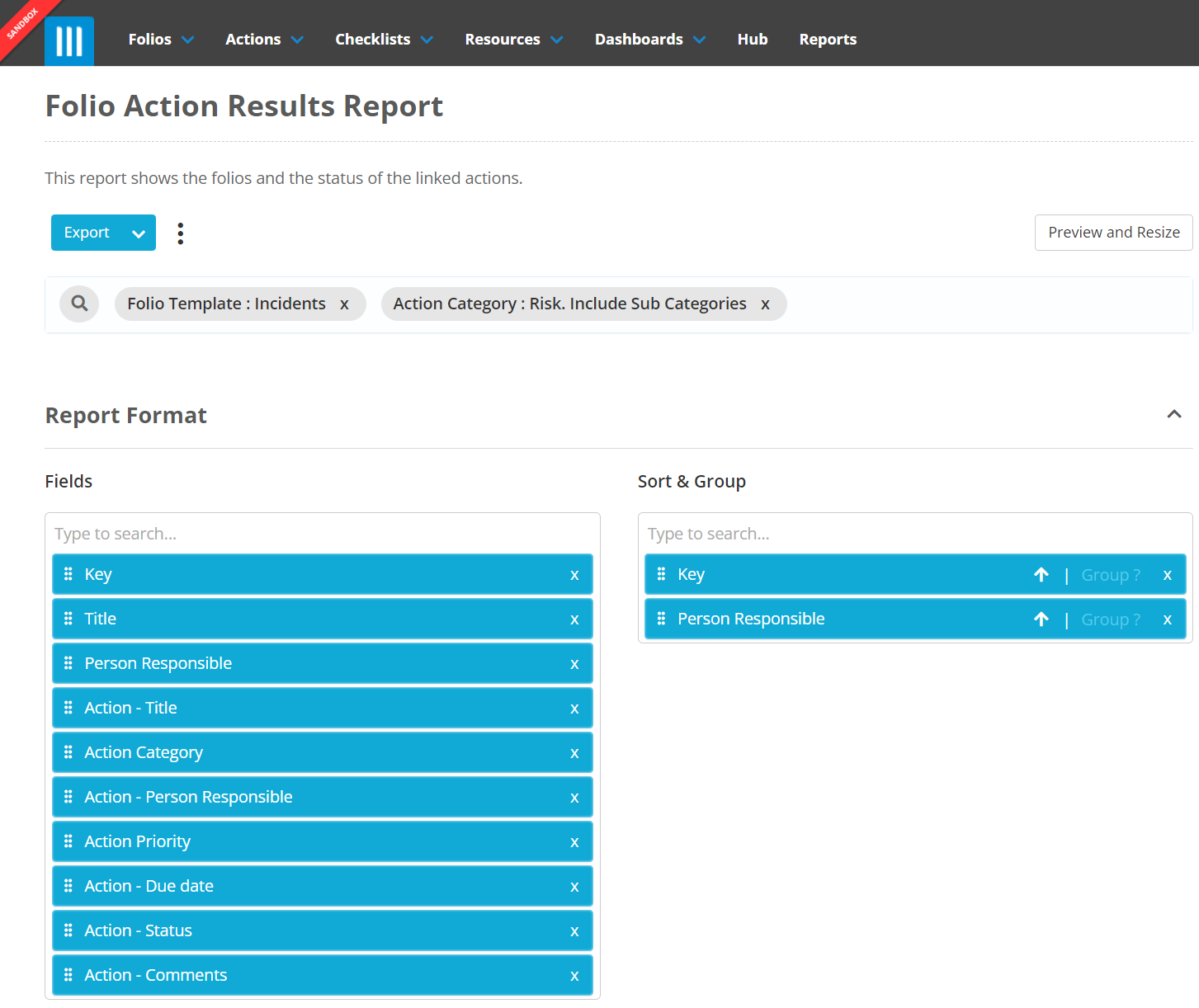Remove Person Responsible from Sort & Group
Viewport: 1199px width, 1008px height.
1167,619
